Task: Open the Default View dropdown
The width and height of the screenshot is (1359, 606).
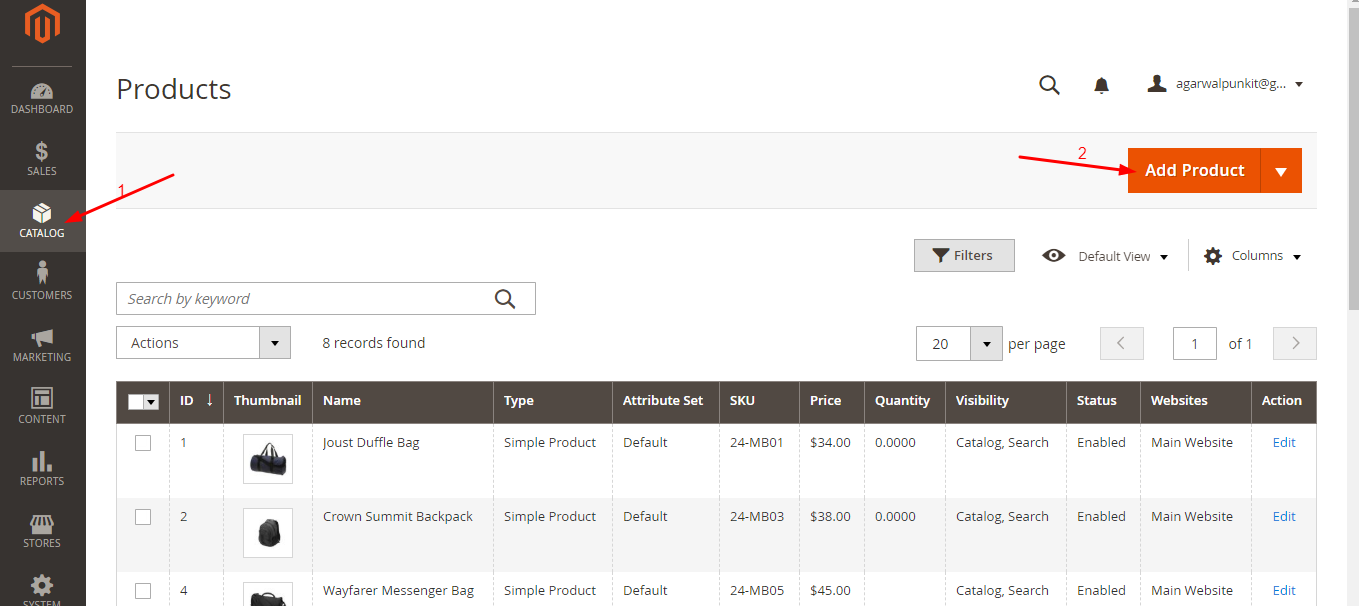Action: pos(1104,256)
